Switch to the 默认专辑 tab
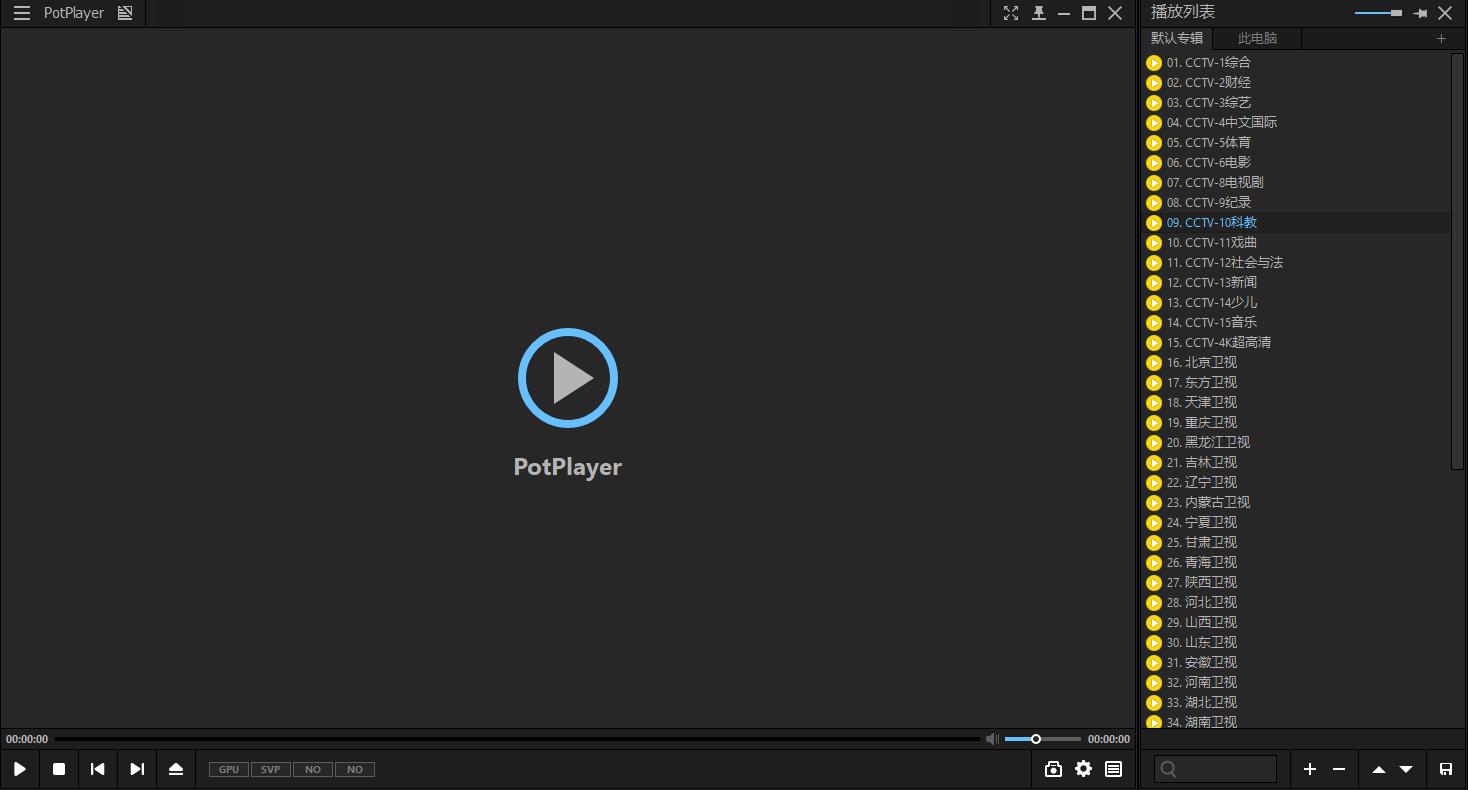This screenshot has width=1468, height=790. click(x=1177, y=38)
